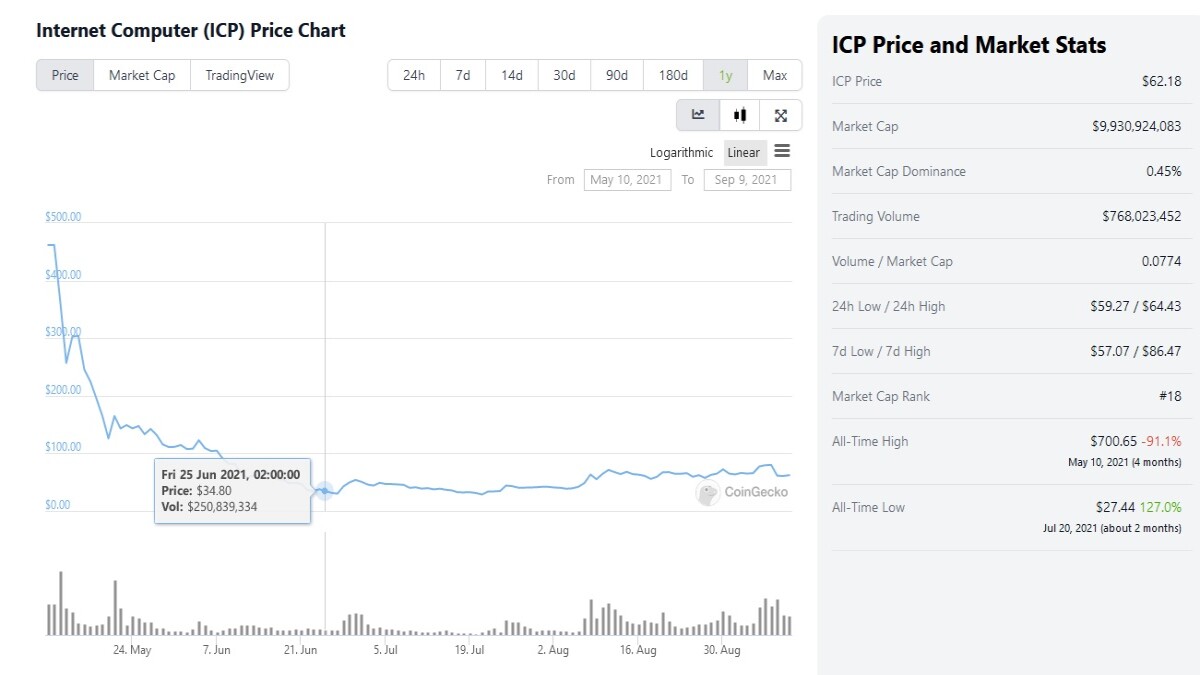Choose Max time range
This screenshot has width=1200, height=675.
point(775,75)
